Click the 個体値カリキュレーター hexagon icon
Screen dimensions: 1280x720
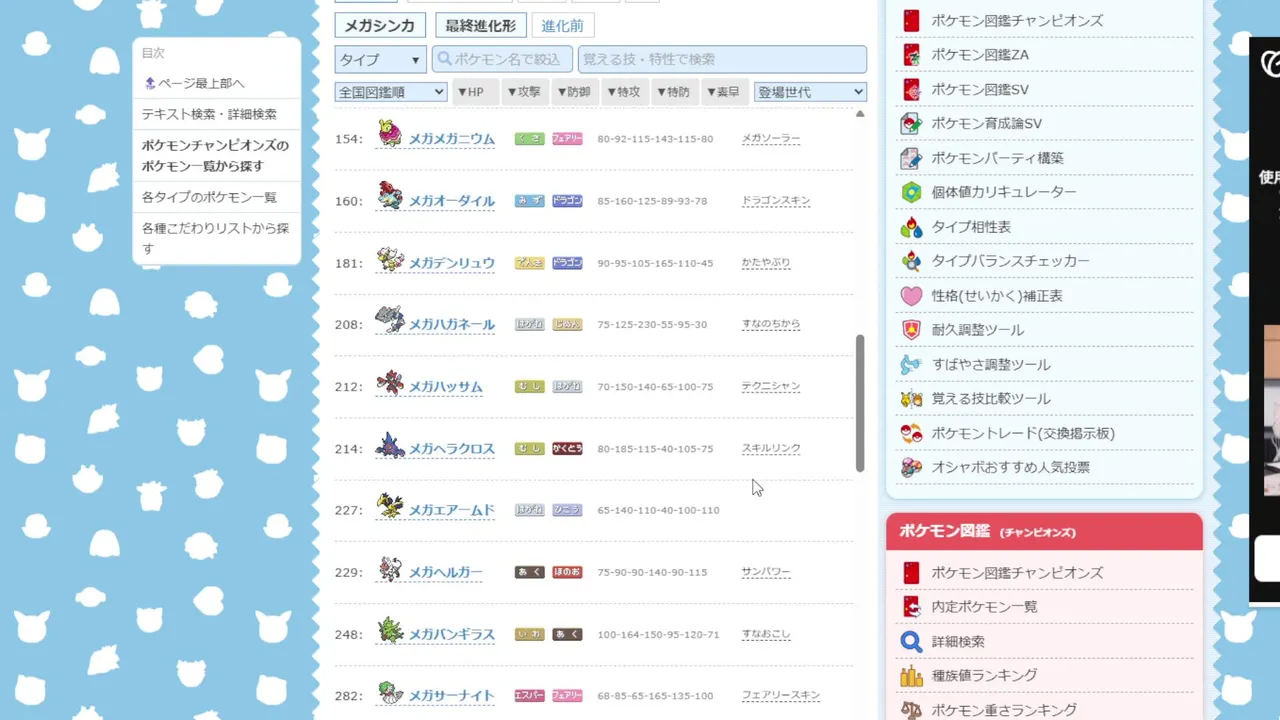(911, 192)
